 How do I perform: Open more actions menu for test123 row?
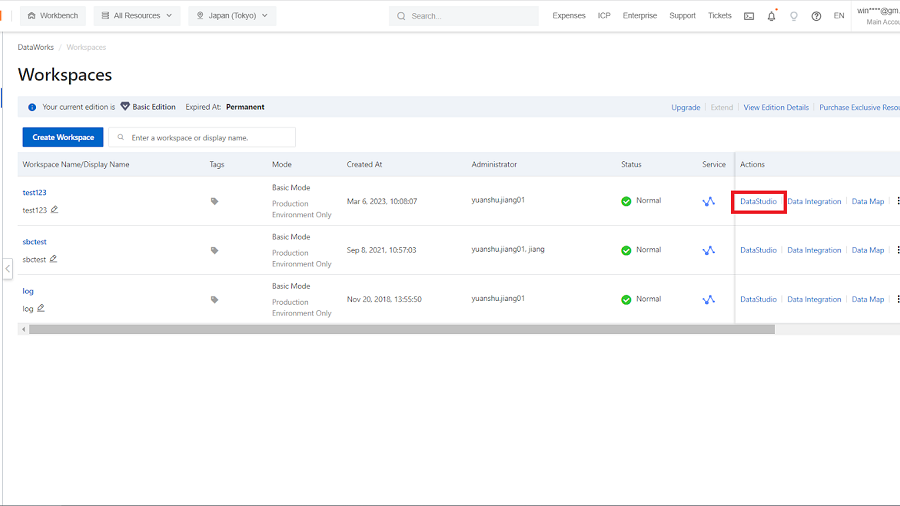click(896, 201)
